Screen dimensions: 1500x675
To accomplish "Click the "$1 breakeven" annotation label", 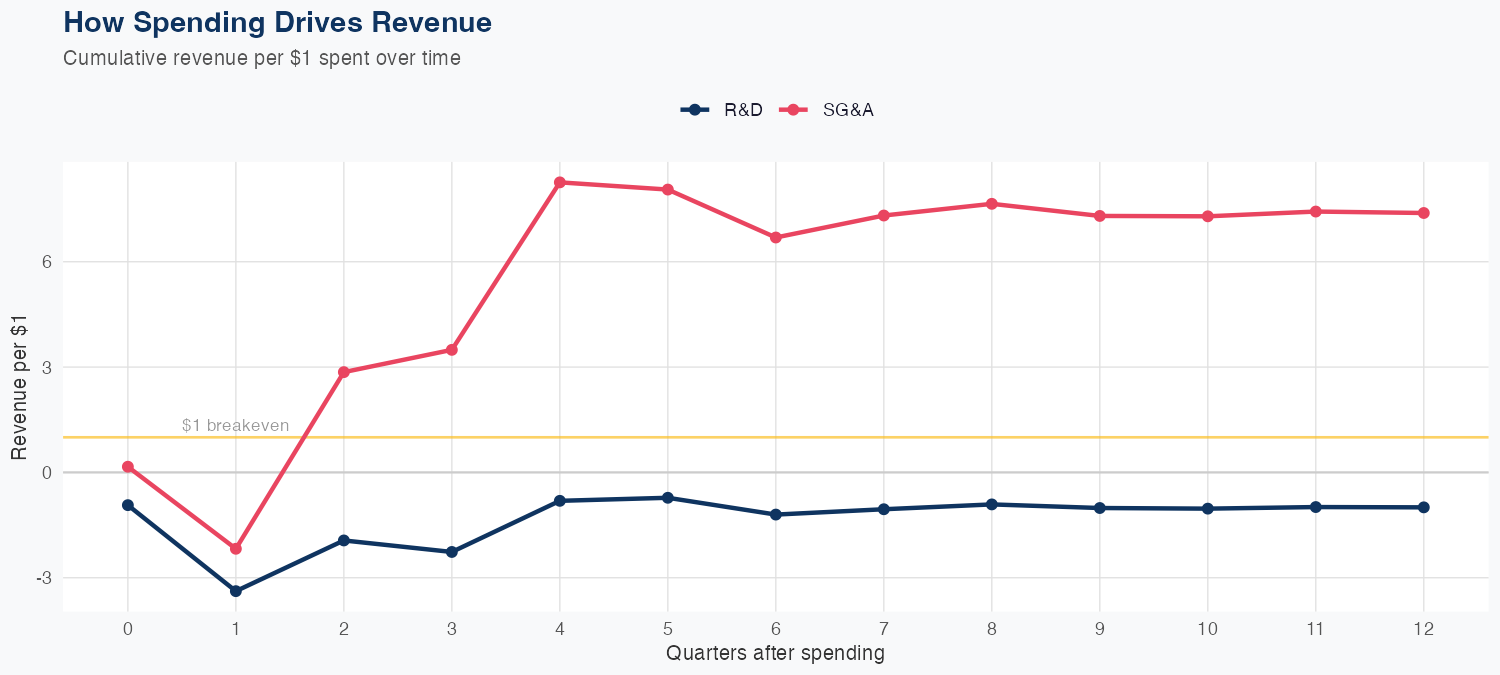I will click(x=235, y=425).
